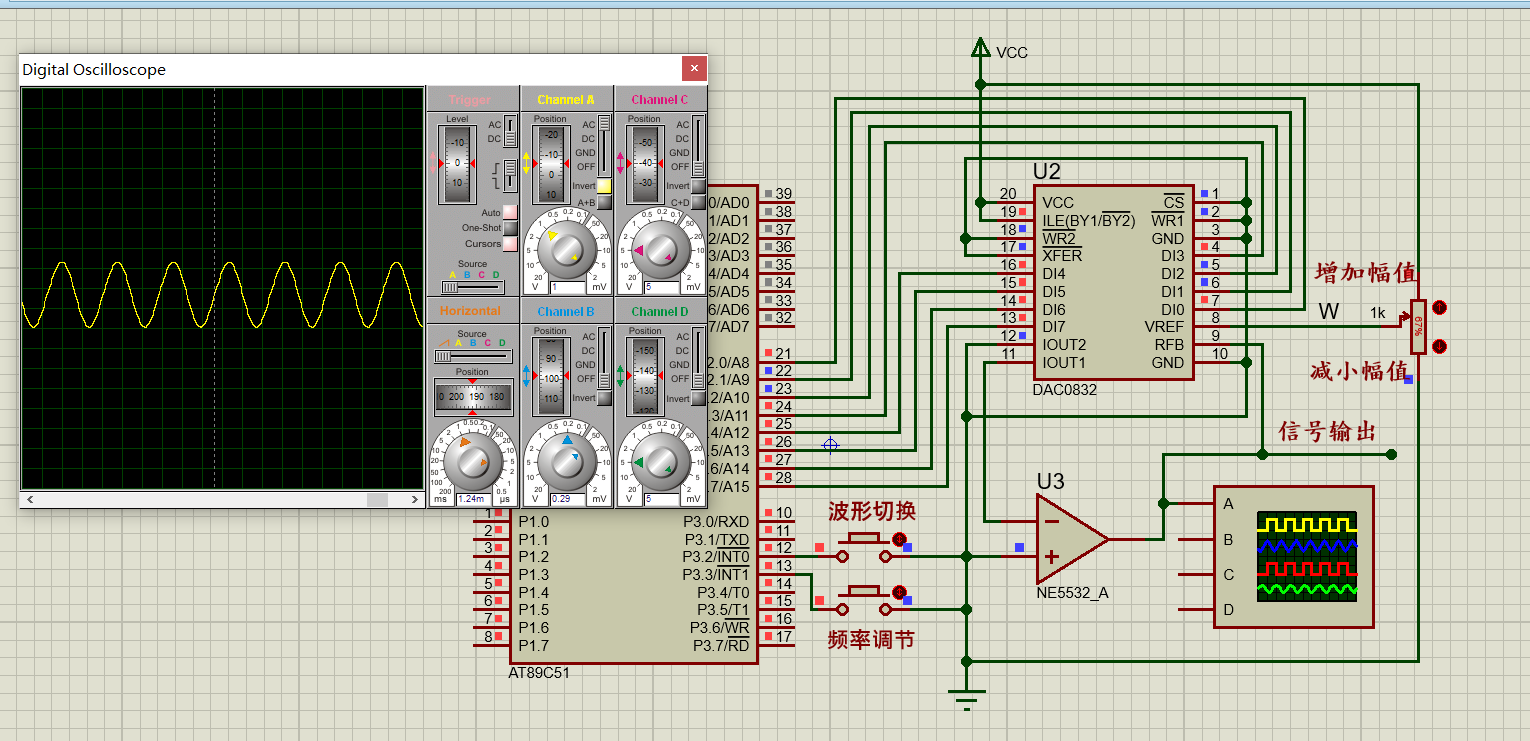Click the U3 reference label
The height and width of the screenshot is (741, 1530).
click(x=1051, y=480)
